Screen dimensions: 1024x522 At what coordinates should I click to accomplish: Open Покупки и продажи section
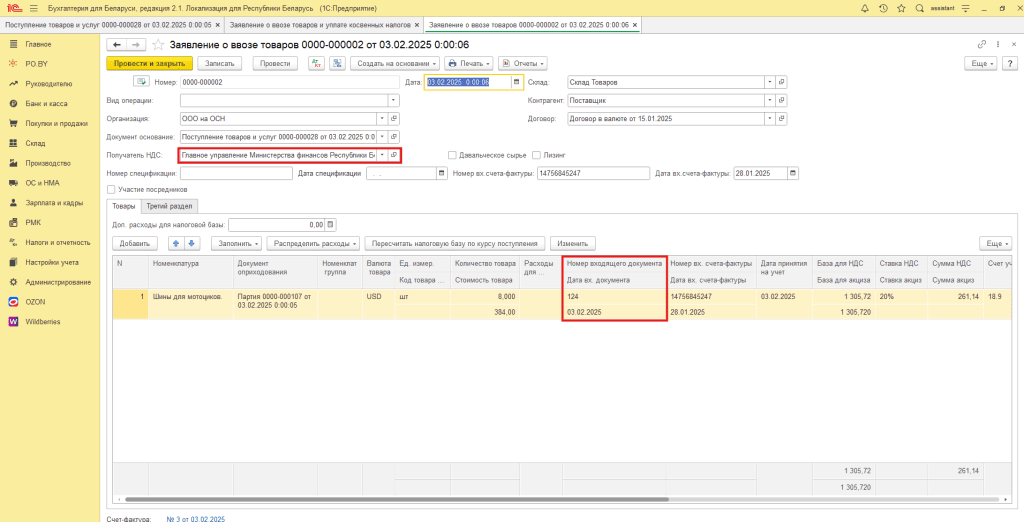(x=57, y=123)
